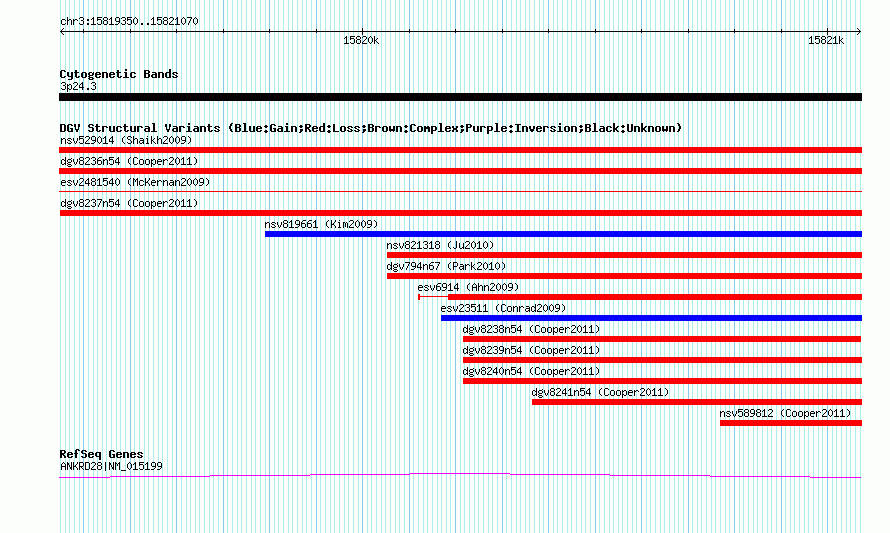This screenshot has width=890, height=533.
Task: Select the nsv819661 (Kim2009) label
Action: click(x=321, y=224)
